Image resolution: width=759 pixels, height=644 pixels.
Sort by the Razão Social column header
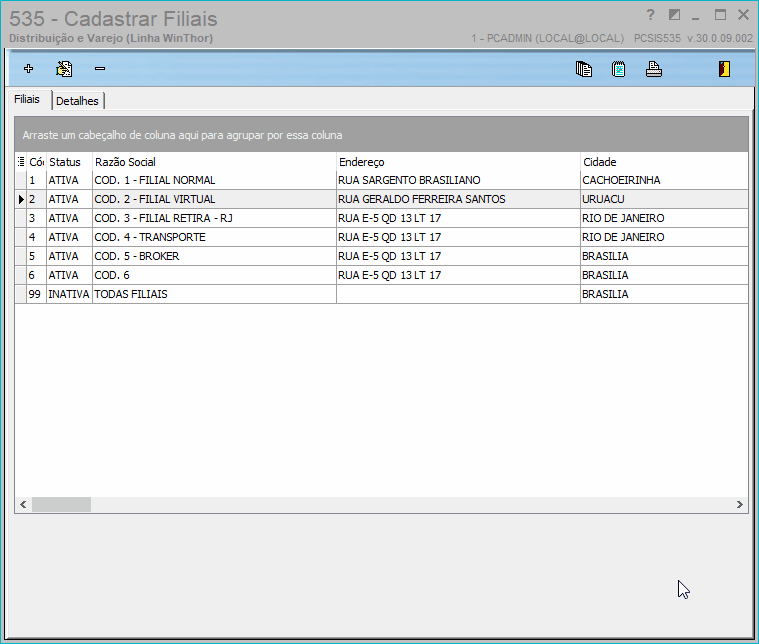(x=214, y=162)
